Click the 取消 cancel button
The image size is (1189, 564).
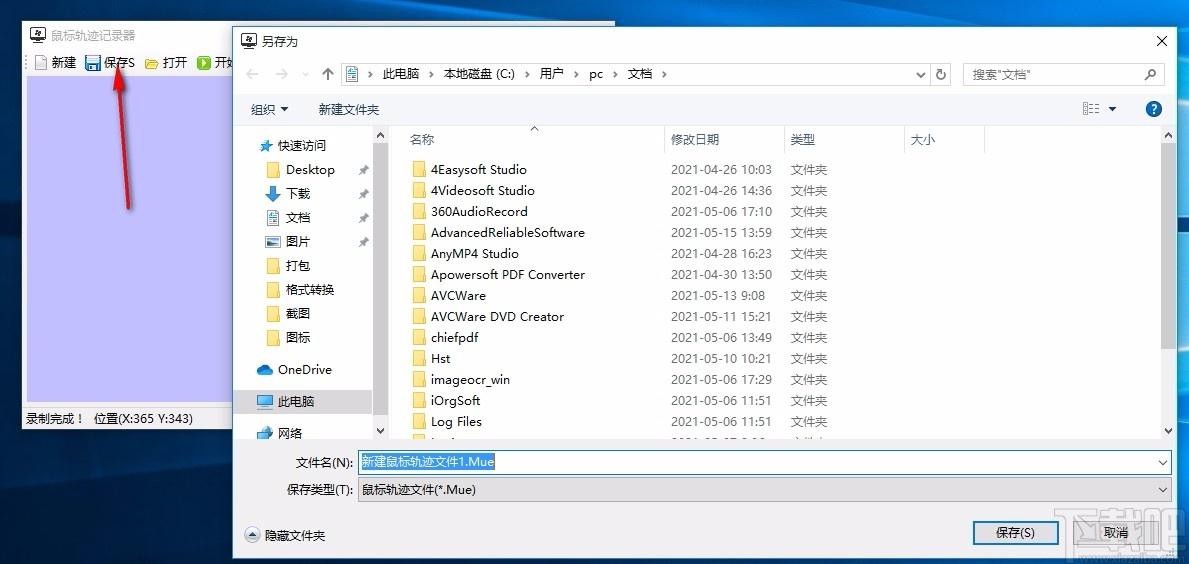click(x=1115, y=533)
